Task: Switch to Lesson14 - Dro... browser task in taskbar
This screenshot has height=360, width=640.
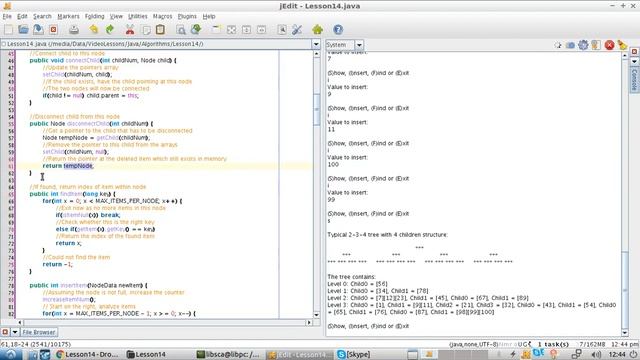Action: (87, 354)
